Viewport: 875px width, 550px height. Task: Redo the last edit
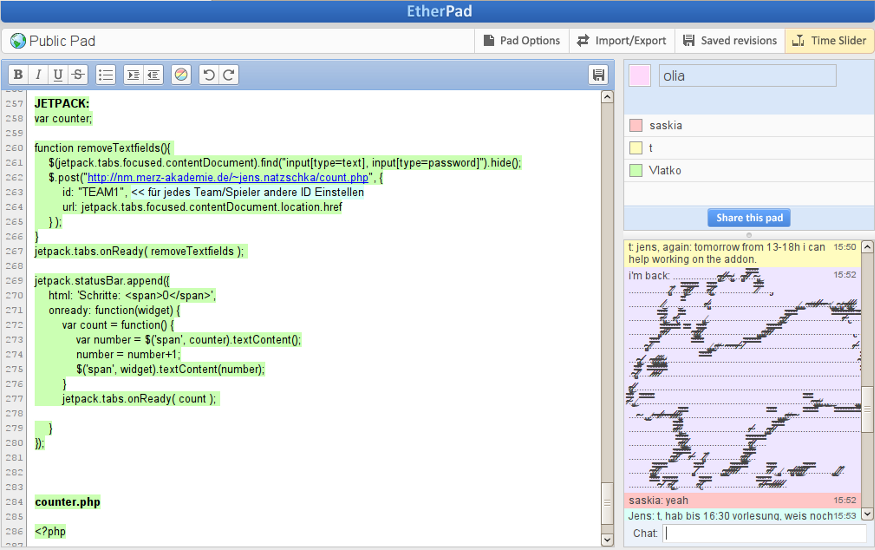coord(229,74)
